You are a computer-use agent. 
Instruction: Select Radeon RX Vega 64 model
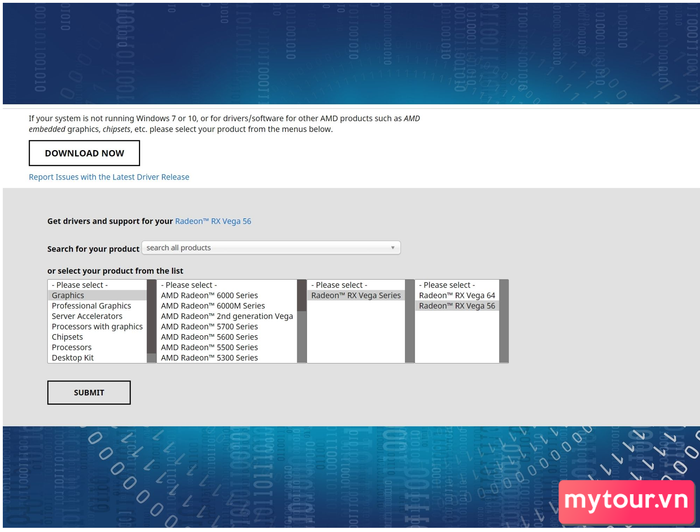coord(457,295)
